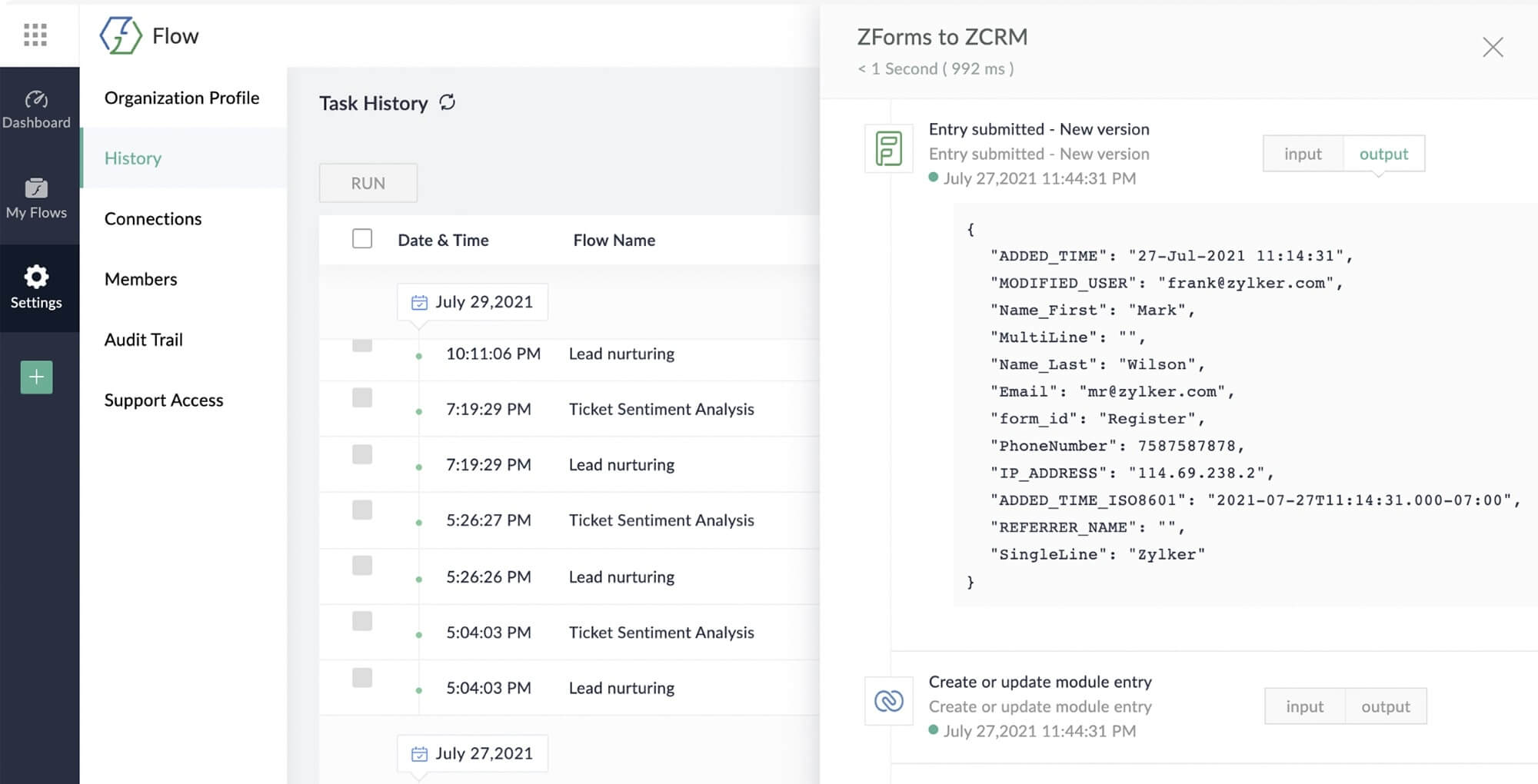
Task: Click the Zoho Flow logo icon
Action: (120, 36)
